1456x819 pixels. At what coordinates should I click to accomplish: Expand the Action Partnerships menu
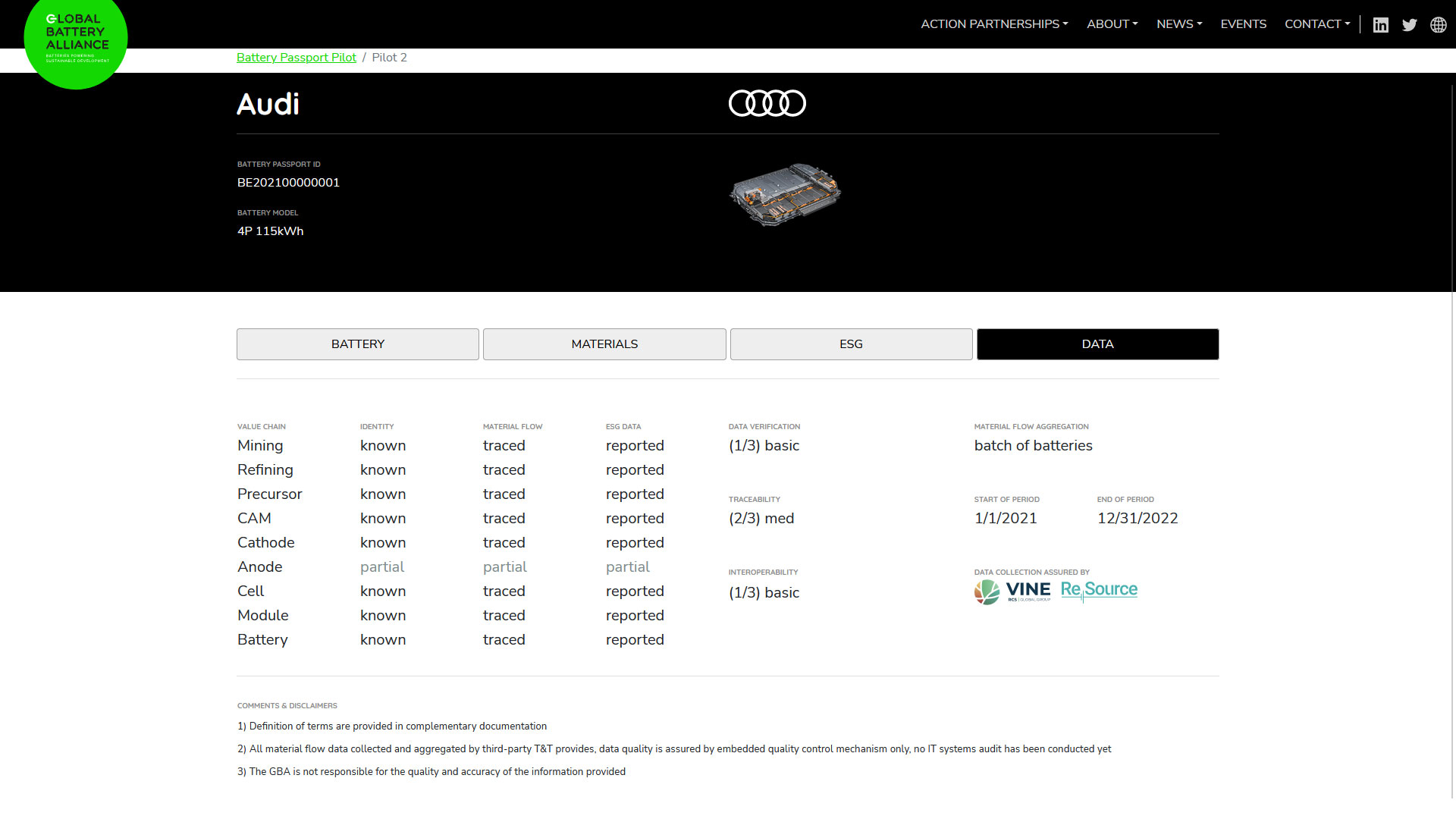(994, 24)
